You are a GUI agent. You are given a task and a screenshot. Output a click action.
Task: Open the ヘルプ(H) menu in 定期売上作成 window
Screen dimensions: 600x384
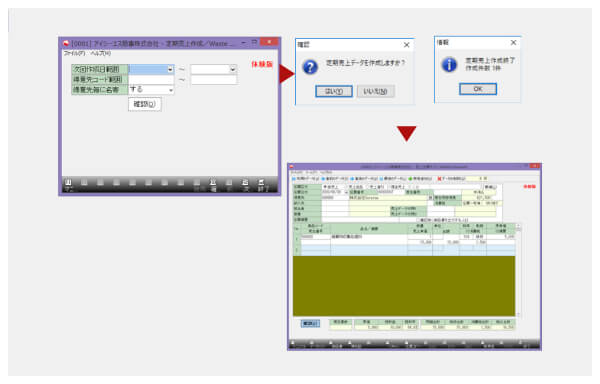(101, 53)
